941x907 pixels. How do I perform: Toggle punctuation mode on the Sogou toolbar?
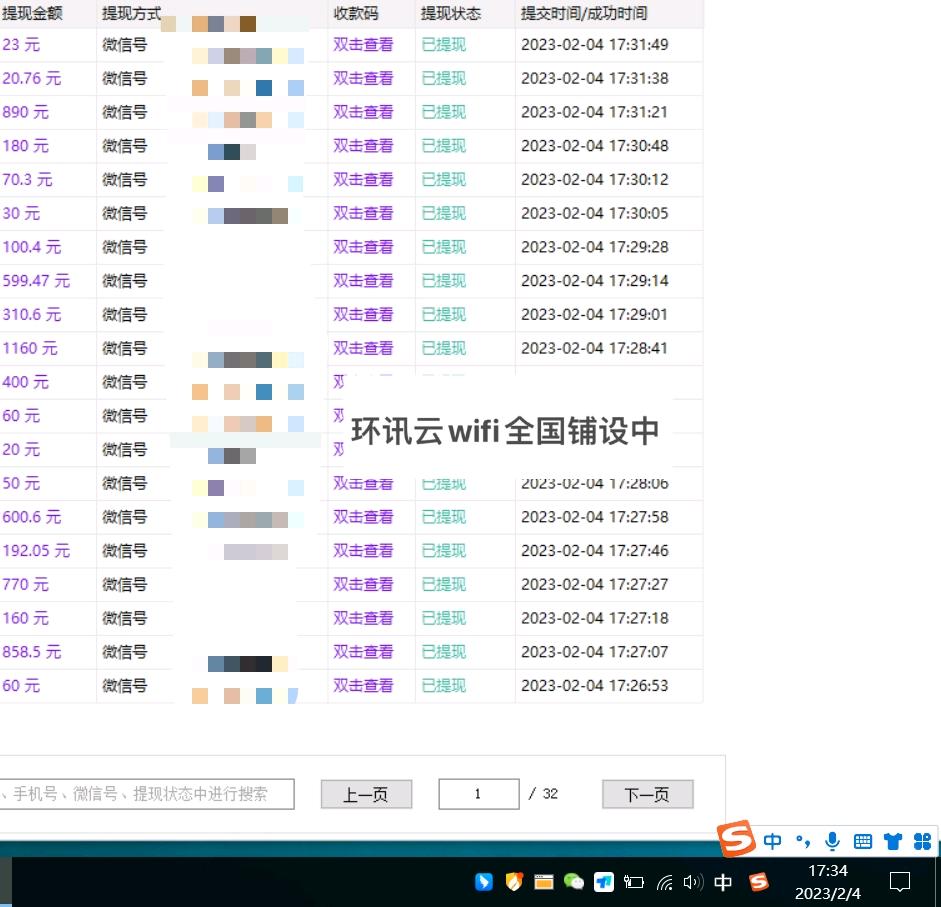[803, 840]
